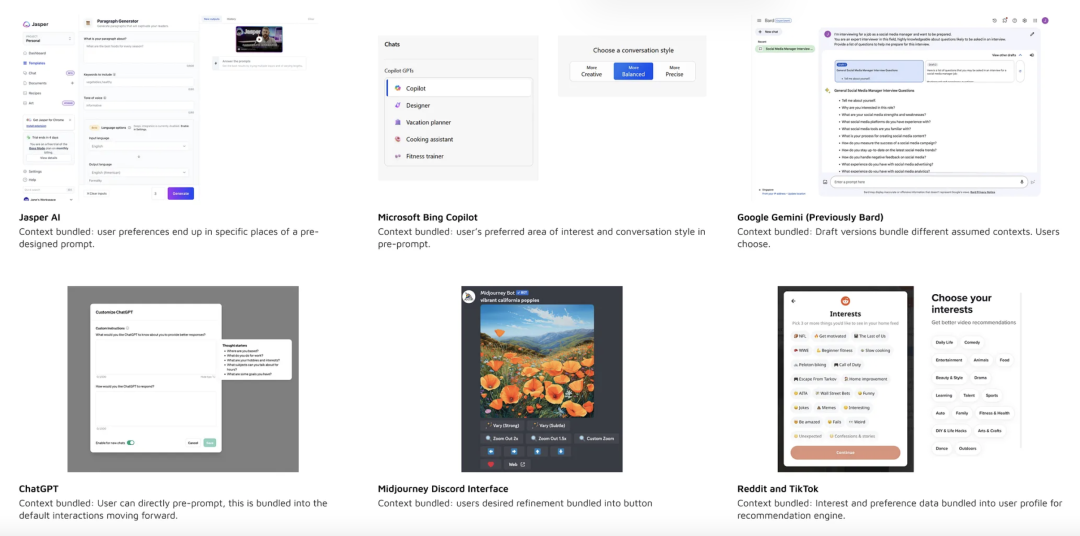Open Google apps grid icon in Bard
The image size is (1080, 536).
[x=1035, y=21]
